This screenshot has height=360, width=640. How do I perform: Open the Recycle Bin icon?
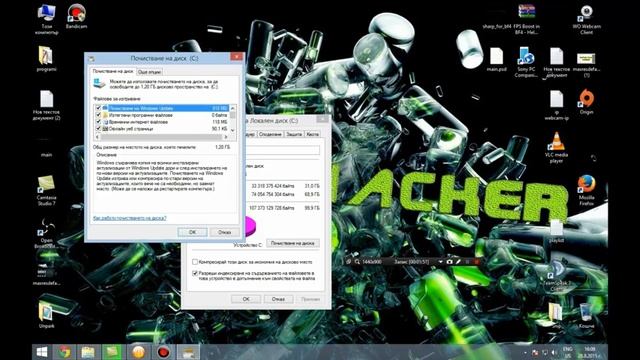(x=586, y=316)
